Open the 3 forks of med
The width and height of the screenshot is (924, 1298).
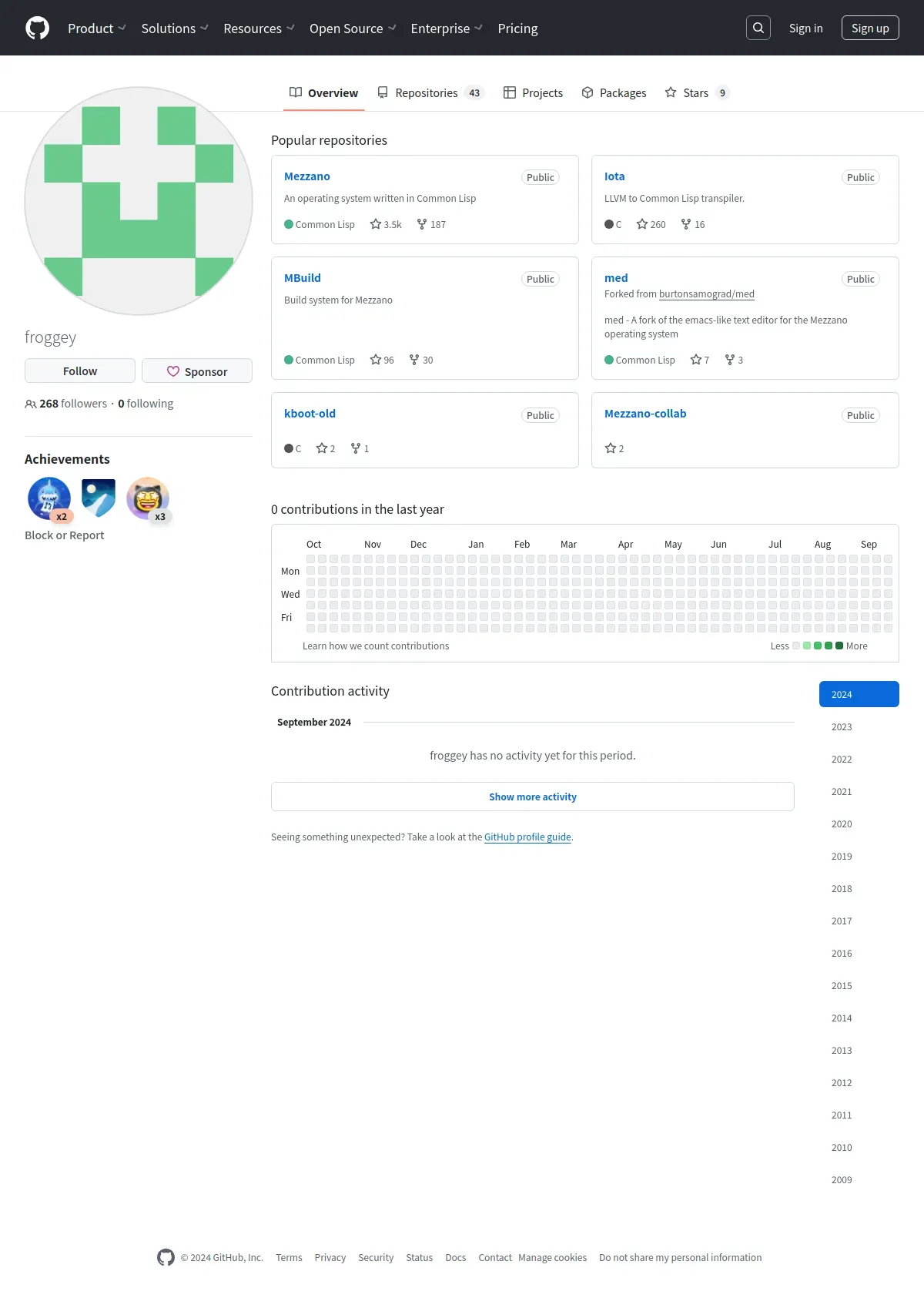[734, 360]
